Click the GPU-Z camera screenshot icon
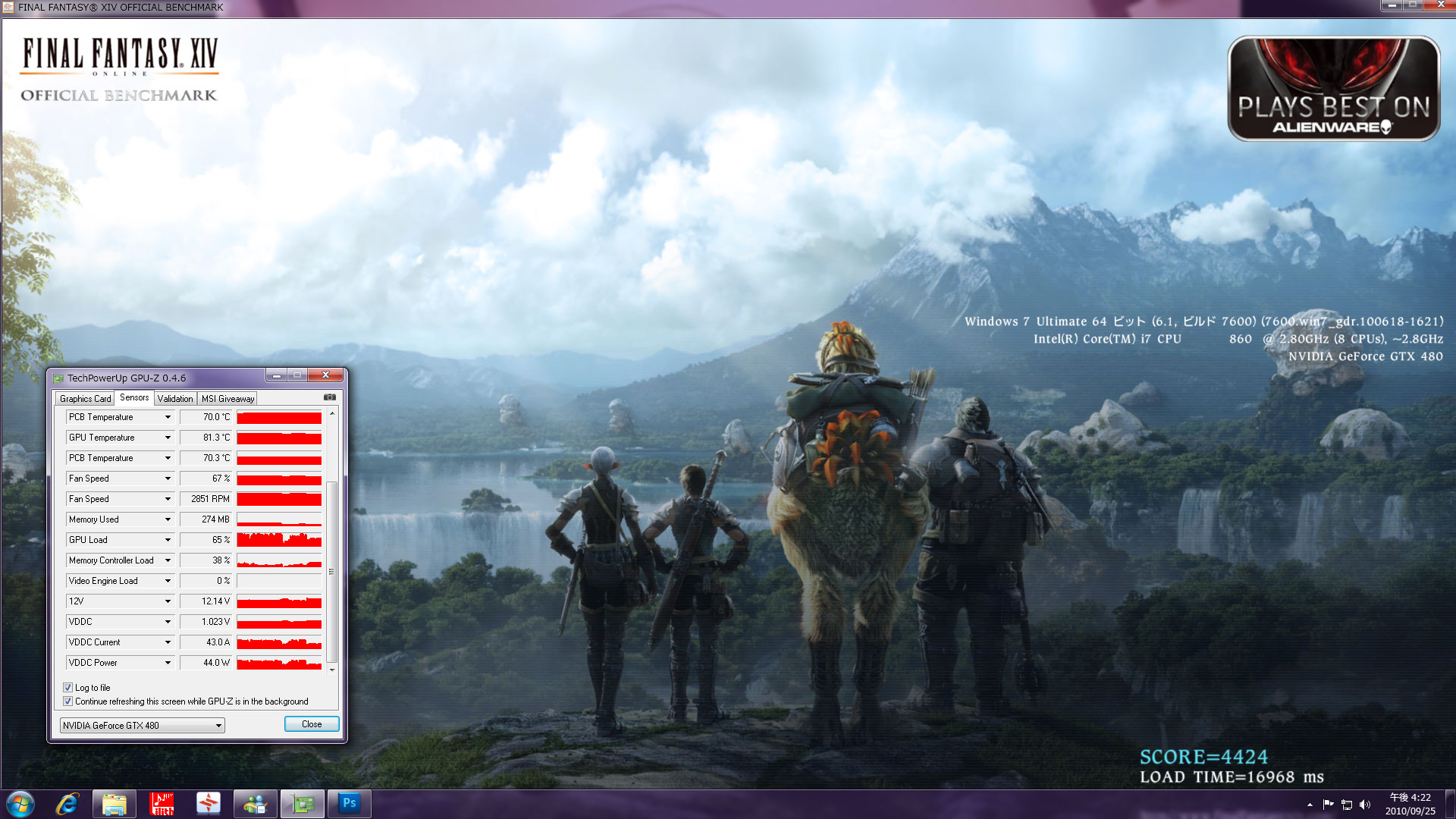This screenshot has width=1456, height=819. click(x=330, y=397)
